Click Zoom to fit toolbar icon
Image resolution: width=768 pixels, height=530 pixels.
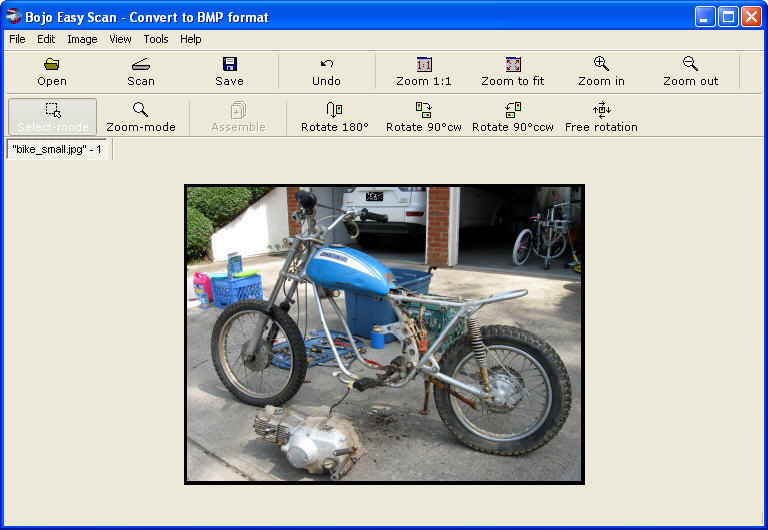click(x=512, y=72)
